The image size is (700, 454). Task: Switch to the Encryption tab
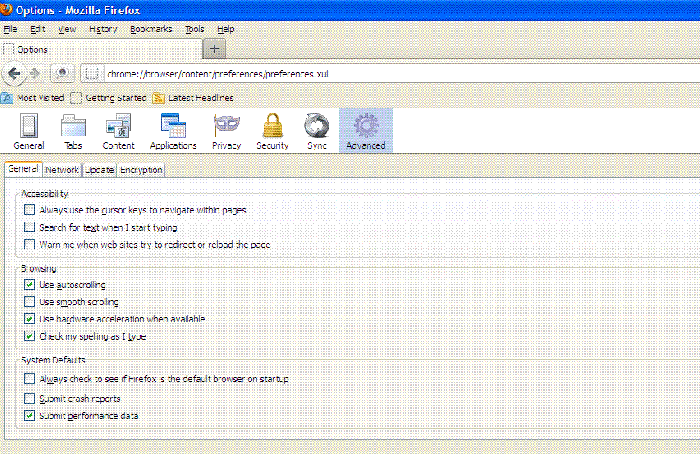pos(141,170)
